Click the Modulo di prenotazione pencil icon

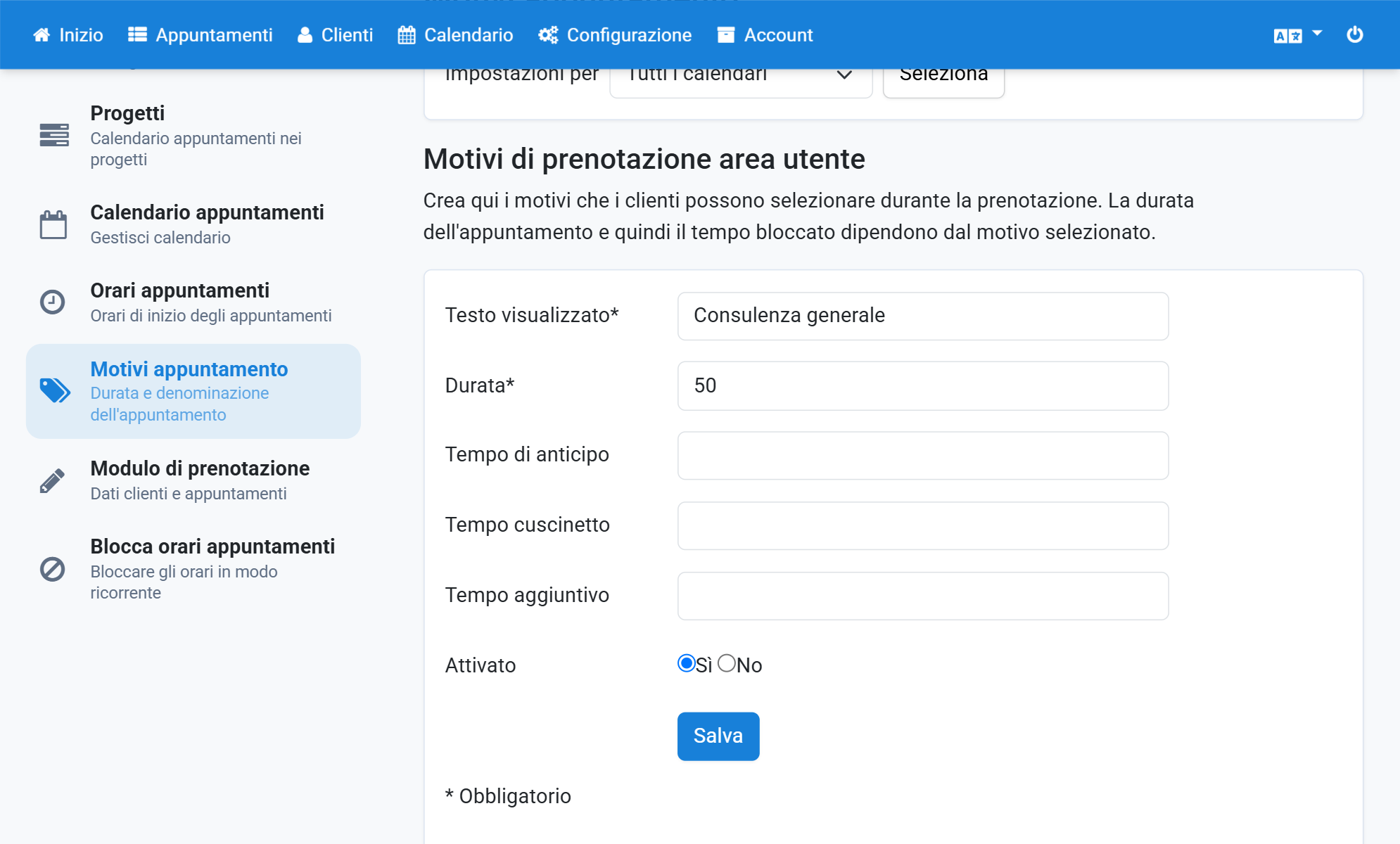[52, 481]
